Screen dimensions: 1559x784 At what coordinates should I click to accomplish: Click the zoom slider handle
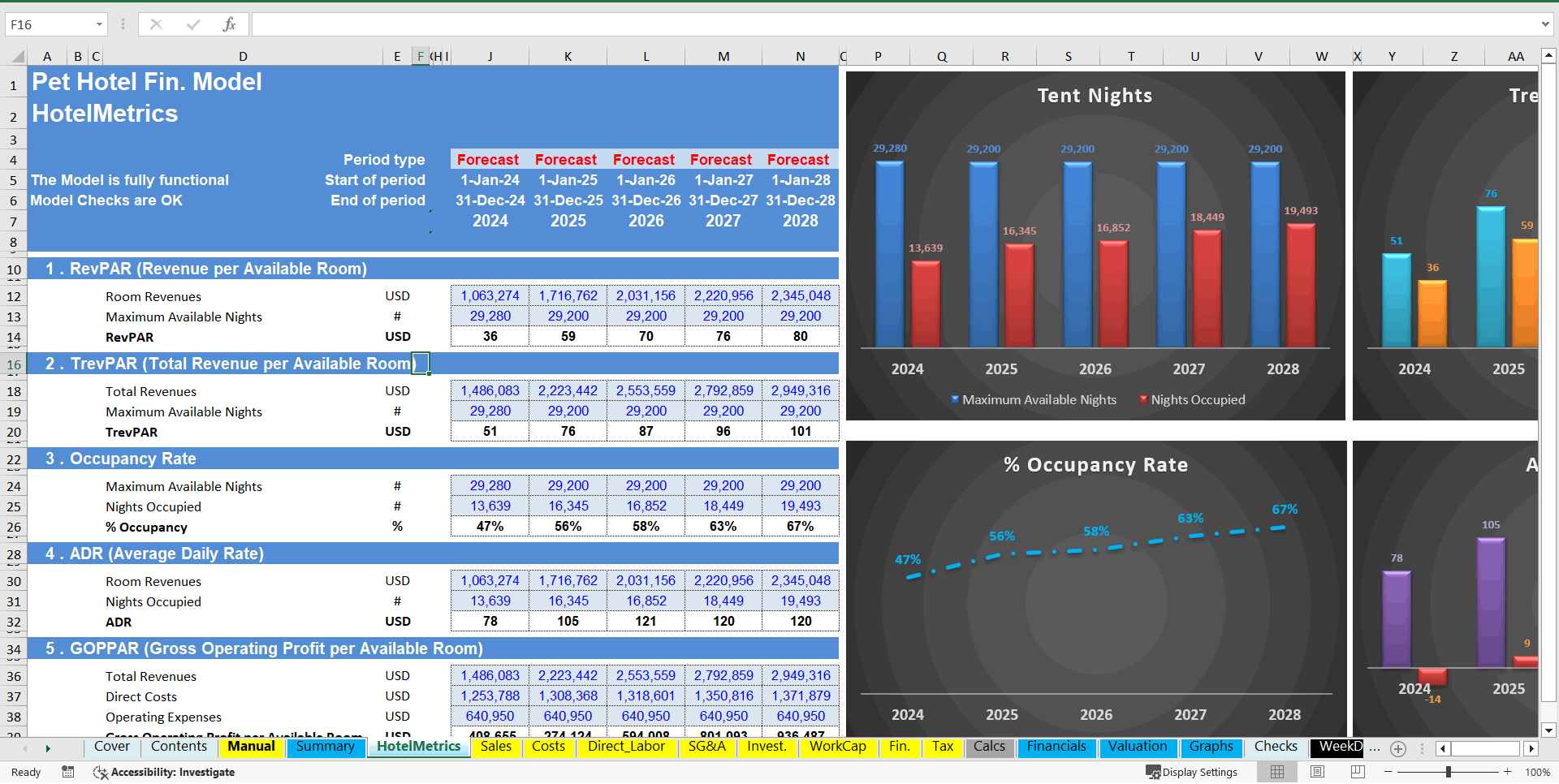coord(1449,772)
